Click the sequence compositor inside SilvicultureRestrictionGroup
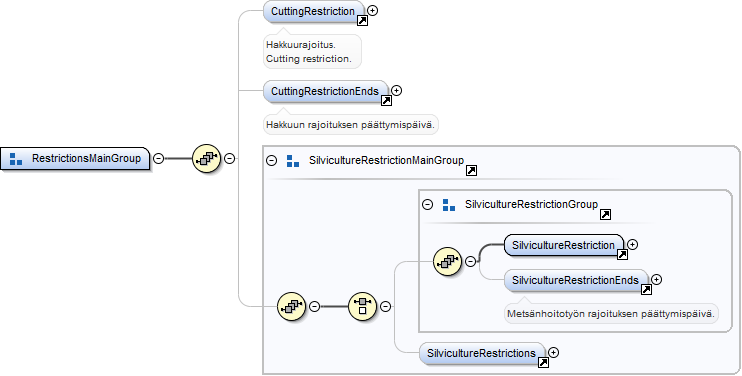Viewport: 742px width, 376px height. (x=448, y=261)
